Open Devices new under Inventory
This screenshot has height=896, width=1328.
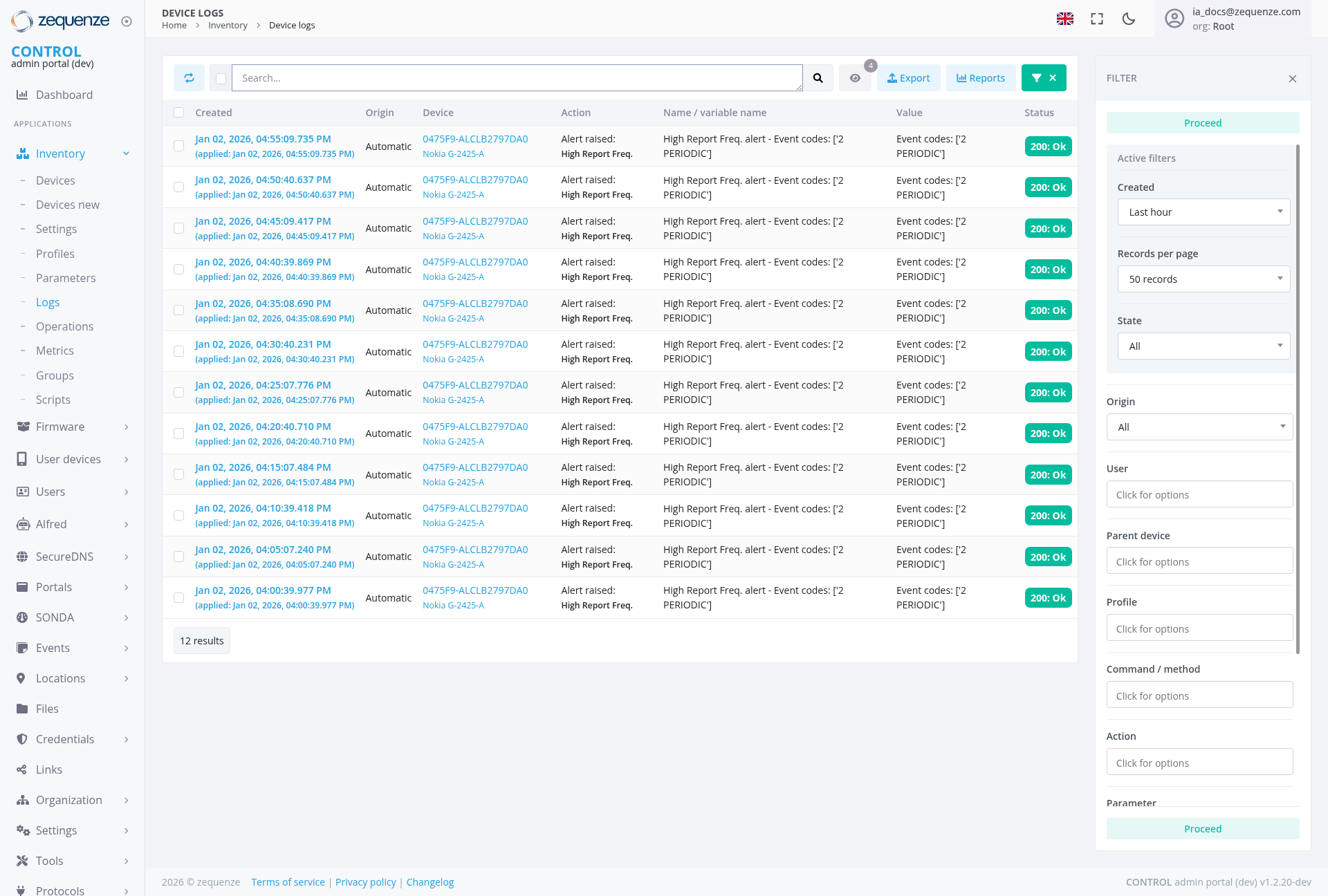(x=68, y=205)
